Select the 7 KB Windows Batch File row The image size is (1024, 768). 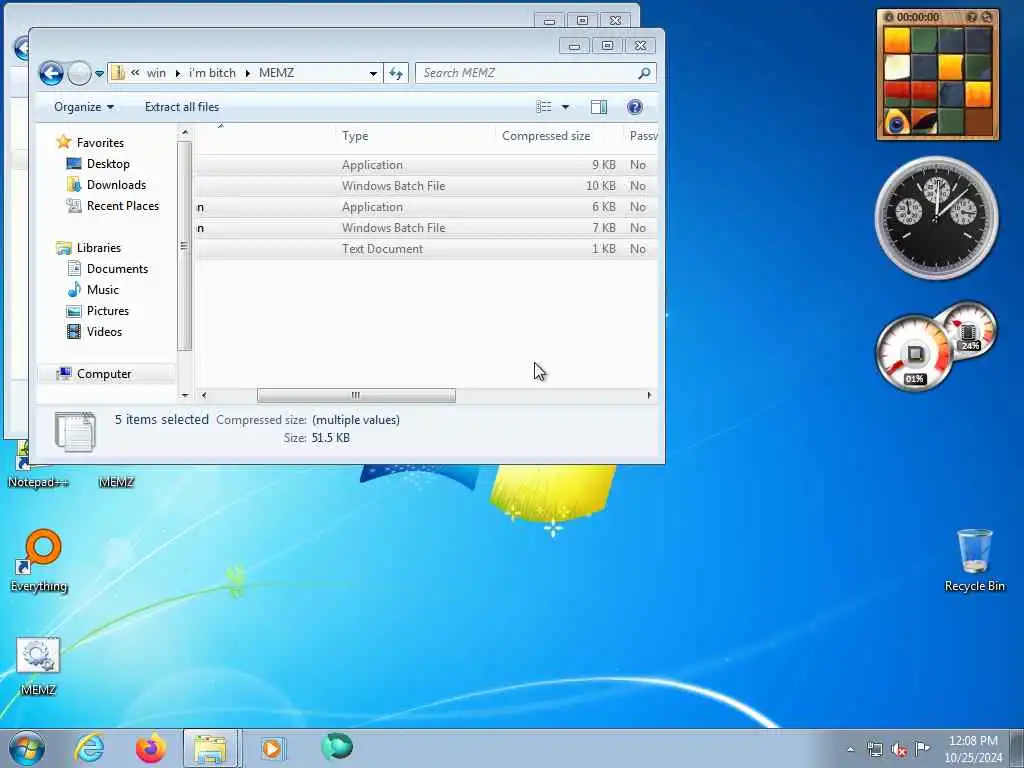pos(426,228)
